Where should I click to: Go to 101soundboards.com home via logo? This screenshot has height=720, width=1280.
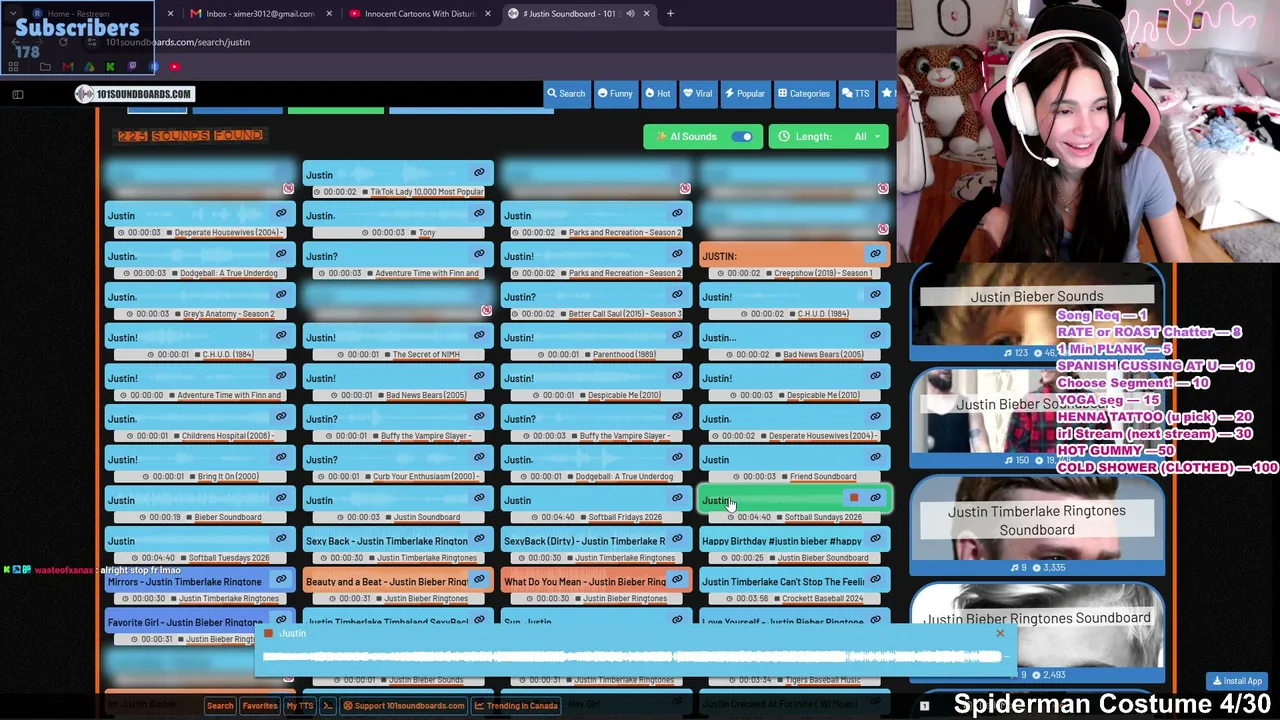pyautogui.click(x=133, y=94)
